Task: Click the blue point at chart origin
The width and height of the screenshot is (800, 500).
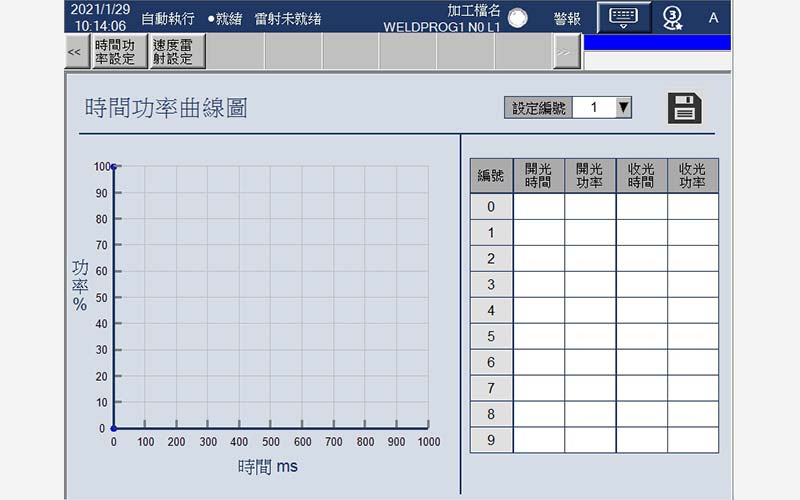Action: pyautogui.click(x=114, y=429)
